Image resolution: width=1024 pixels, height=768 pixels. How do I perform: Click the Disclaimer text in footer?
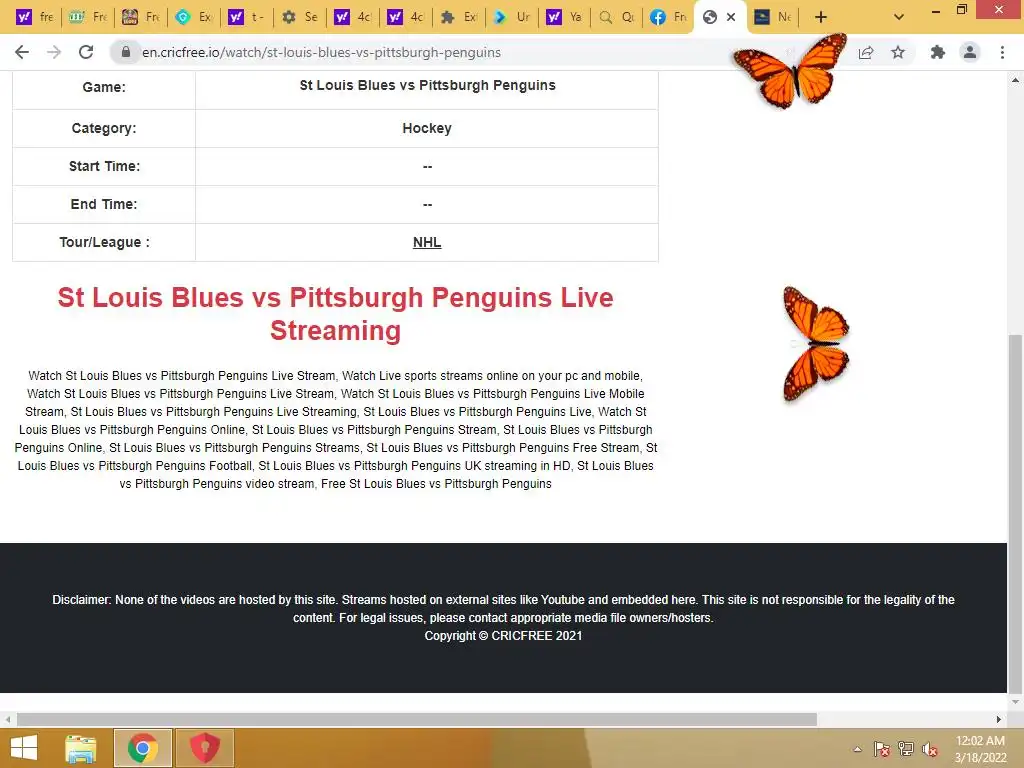click(503, 609)
